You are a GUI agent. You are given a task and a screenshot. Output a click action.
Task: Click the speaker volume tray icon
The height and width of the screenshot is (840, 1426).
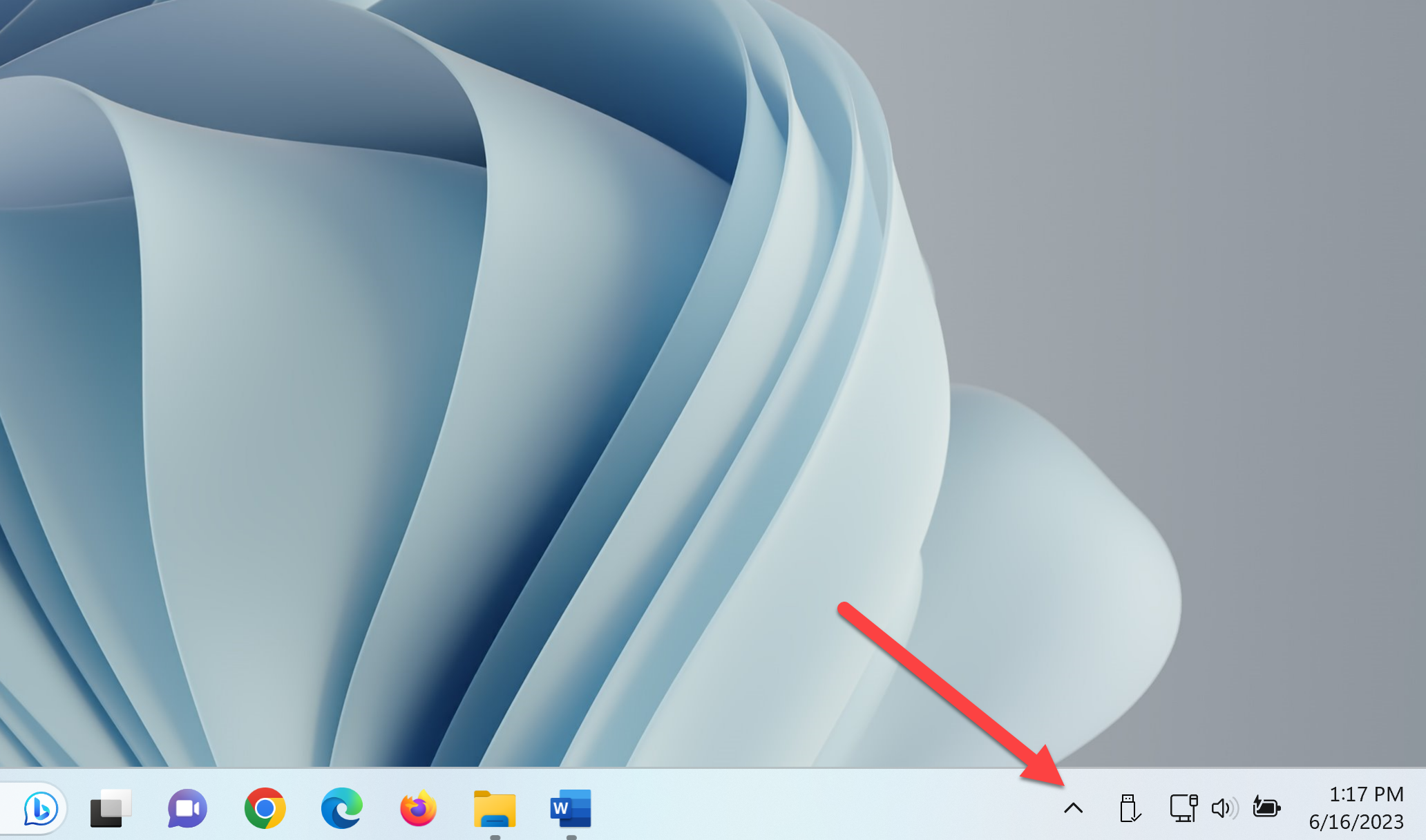tap(1225, 808)
